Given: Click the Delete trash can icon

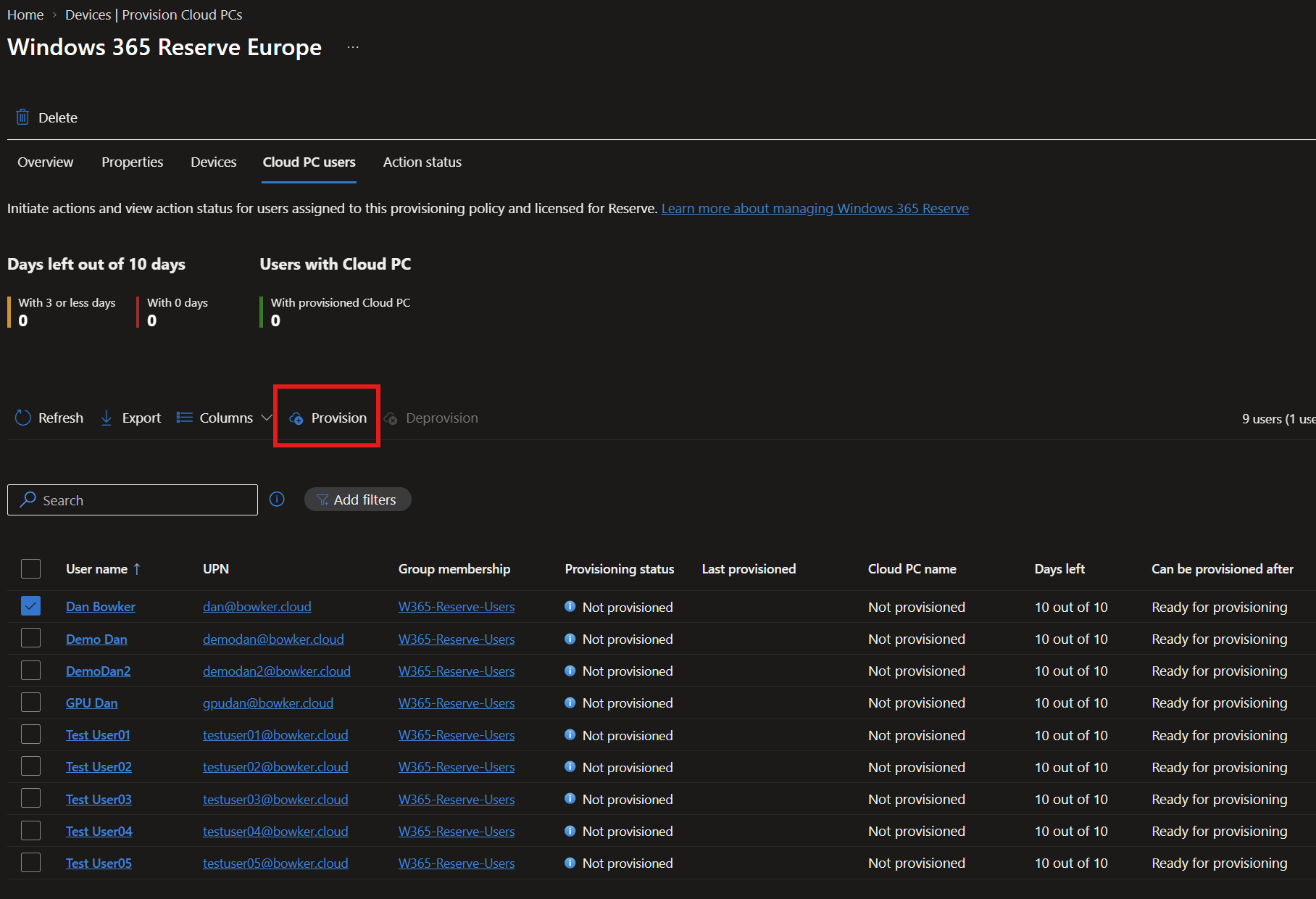Looking at the screenshot, I should pyautogui.click(x=22, y=117).
